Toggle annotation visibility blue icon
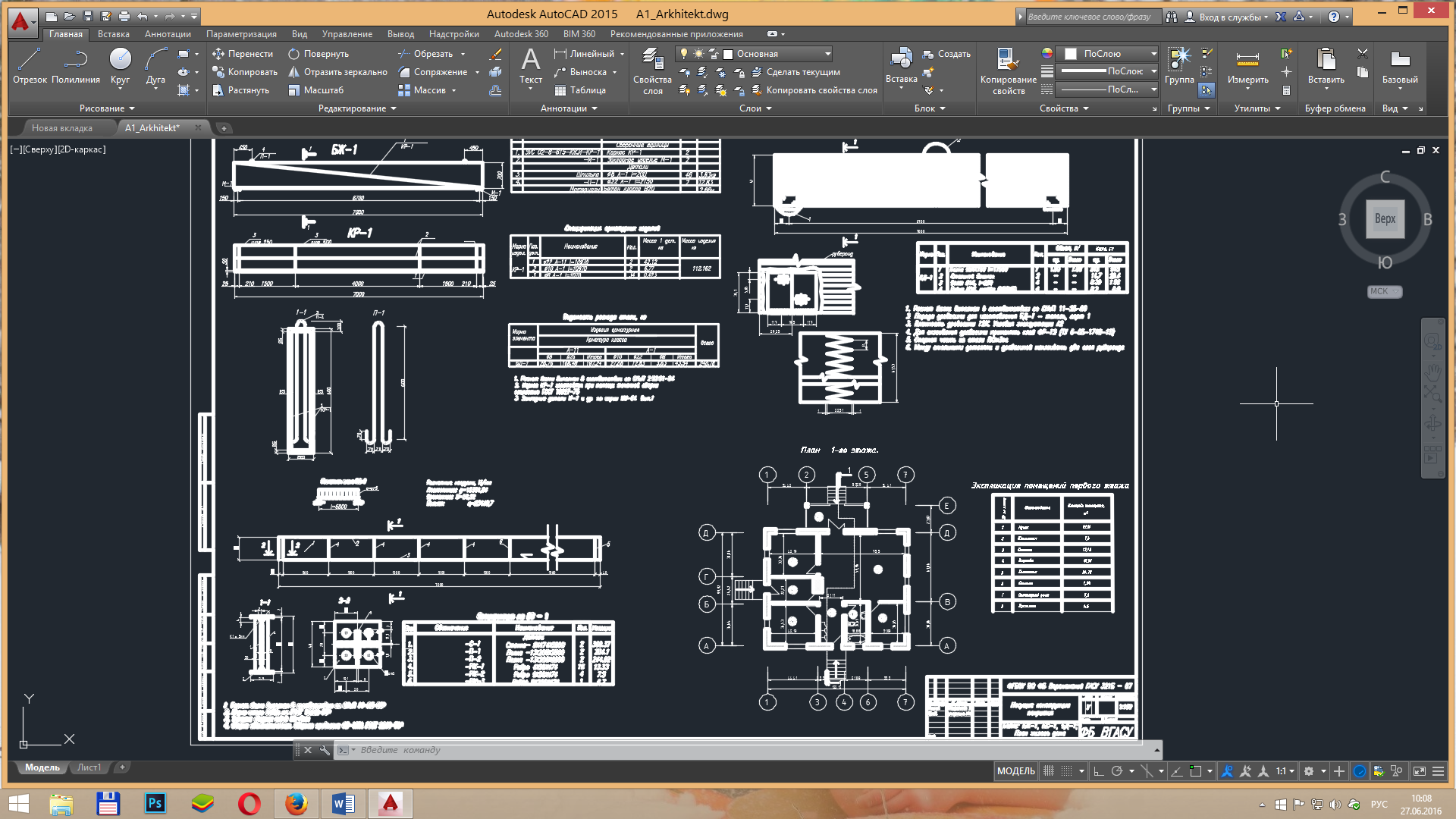Screen dimensions: 1456x819 point(1227,771)
